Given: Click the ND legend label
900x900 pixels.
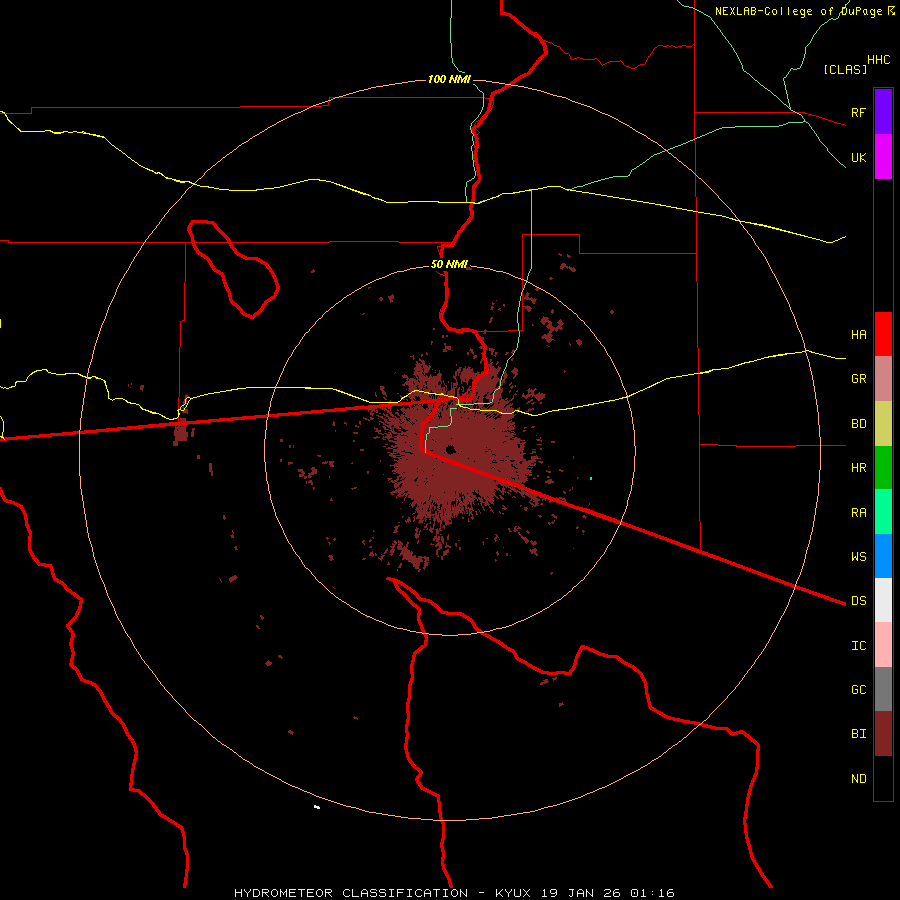Looking at the screenshot, I should (858, 778).
